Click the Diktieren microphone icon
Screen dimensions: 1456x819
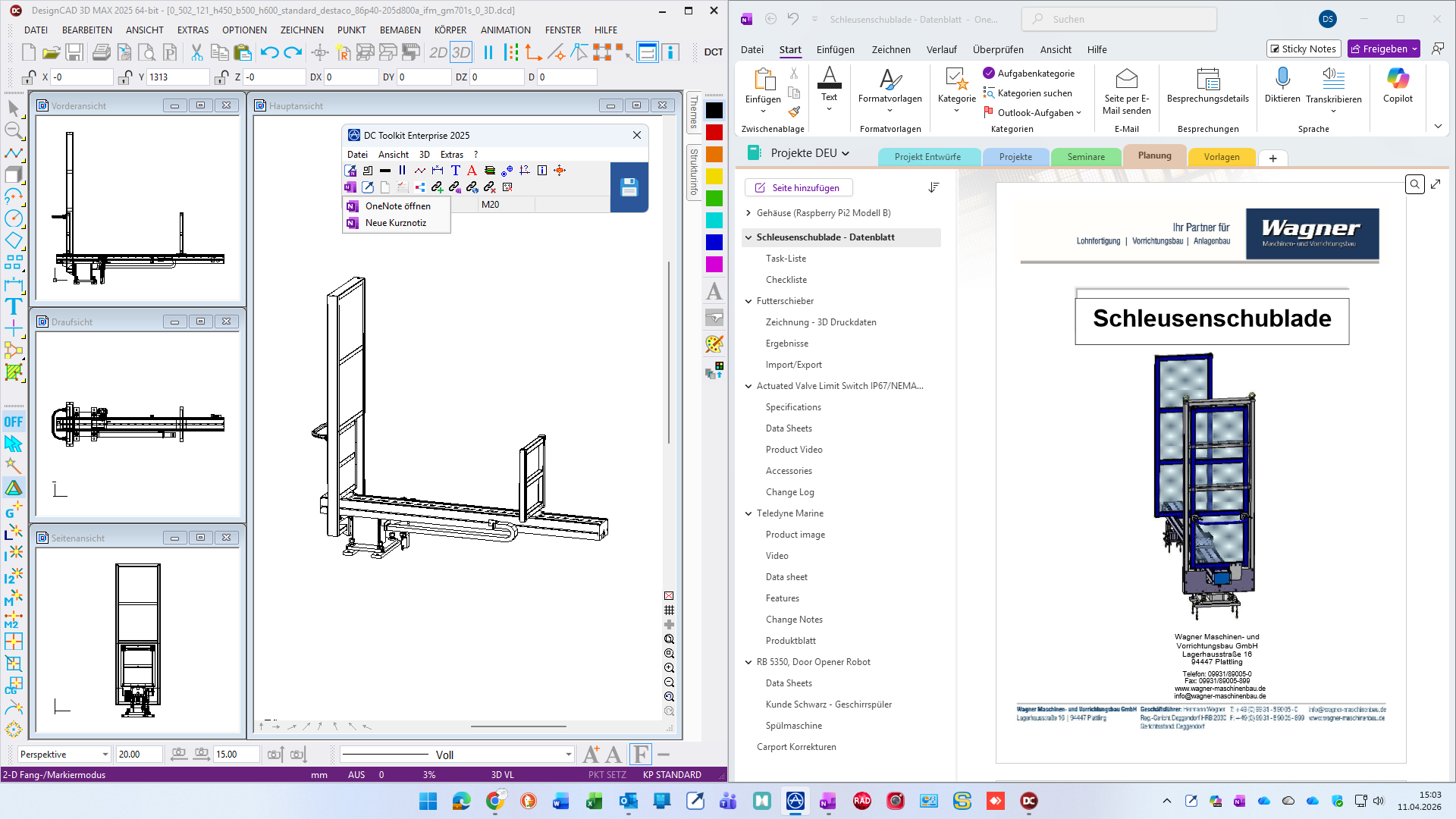click(x=1282, y=79)
